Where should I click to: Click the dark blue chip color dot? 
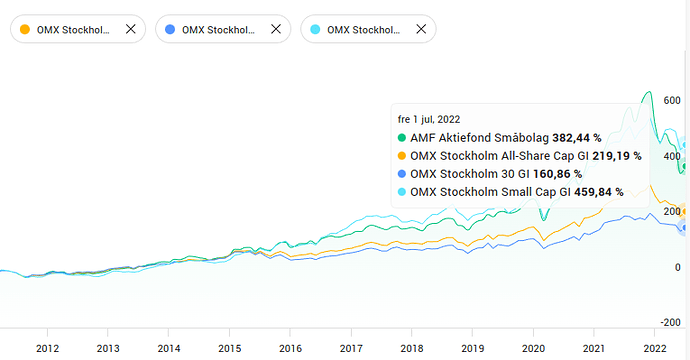[170, 29]
